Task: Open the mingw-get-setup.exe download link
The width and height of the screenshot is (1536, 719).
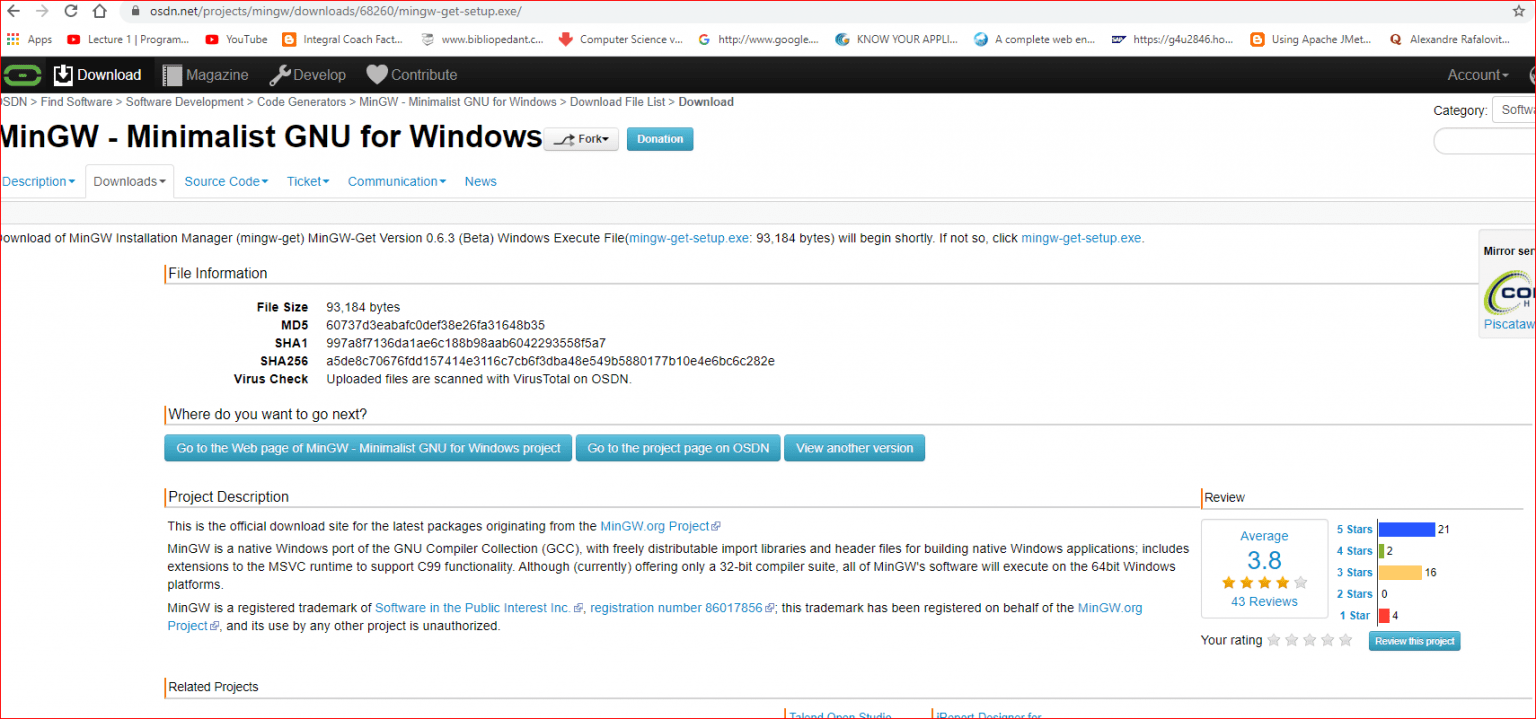Action: [x=1081, y=238]
